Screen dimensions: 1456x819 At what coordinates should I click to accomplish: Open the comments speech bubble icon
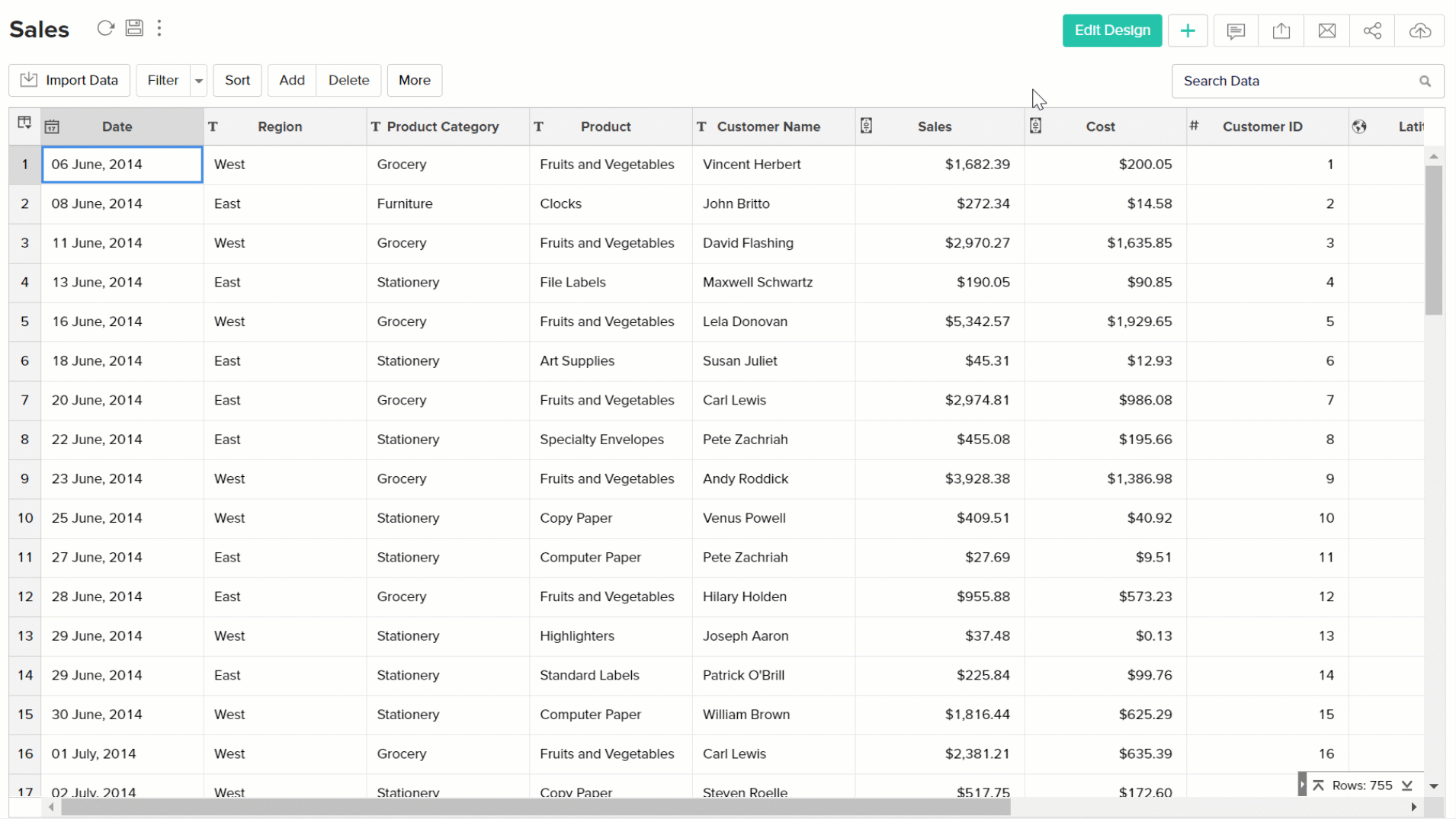click(x=1236, y=30)
